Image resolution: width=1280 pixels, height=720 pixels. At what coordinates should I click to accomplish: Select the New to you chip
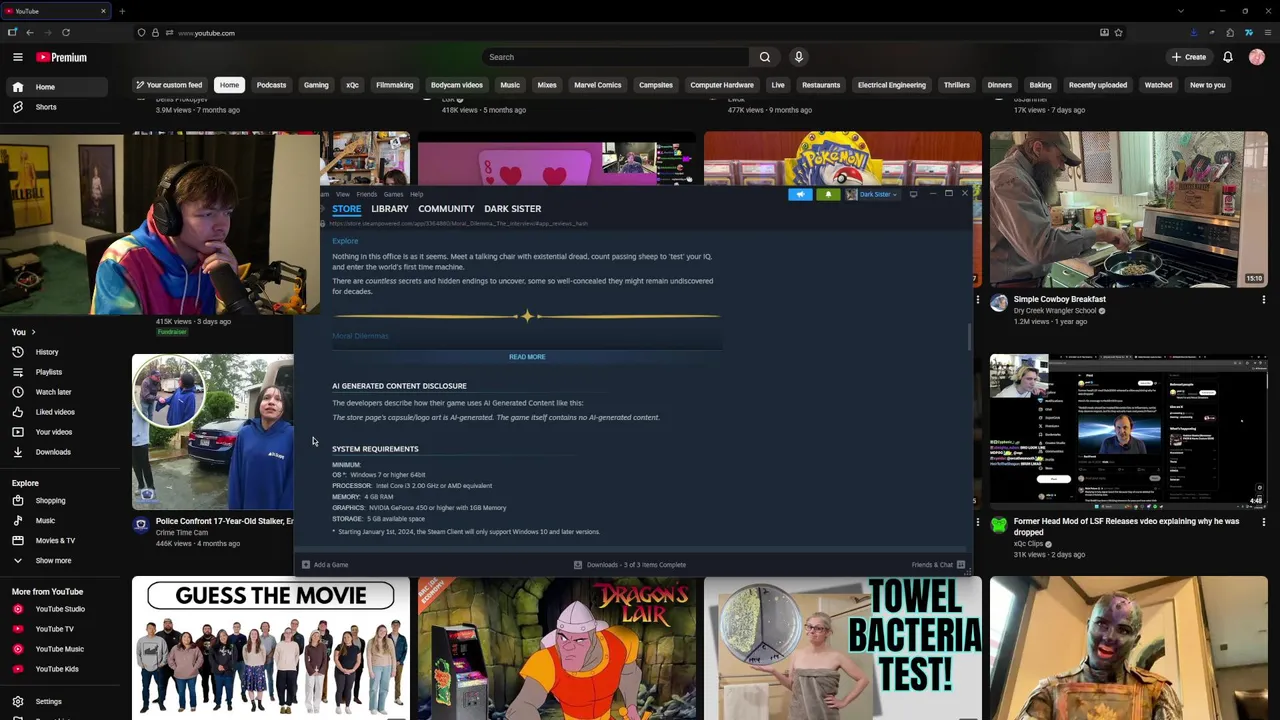point(1207,85)
